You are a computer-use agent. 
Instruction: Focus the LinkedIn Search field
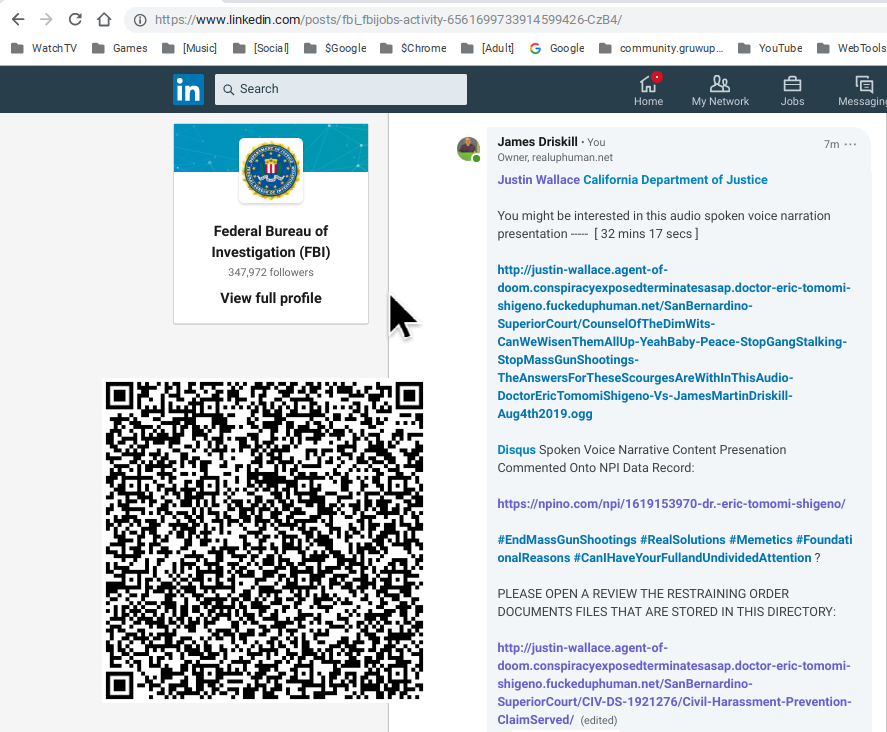pos(341,89)
